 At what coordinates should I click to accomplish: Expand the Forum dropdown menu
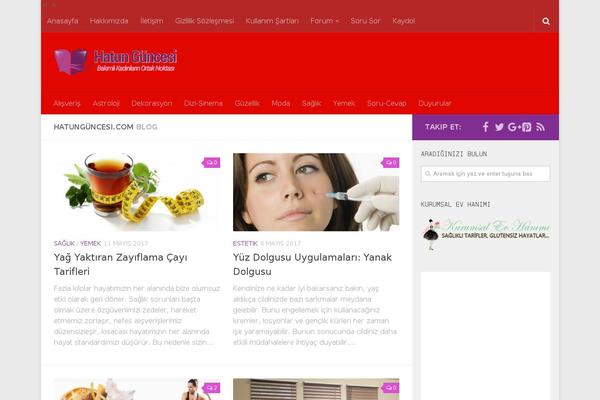pos(324,21)
